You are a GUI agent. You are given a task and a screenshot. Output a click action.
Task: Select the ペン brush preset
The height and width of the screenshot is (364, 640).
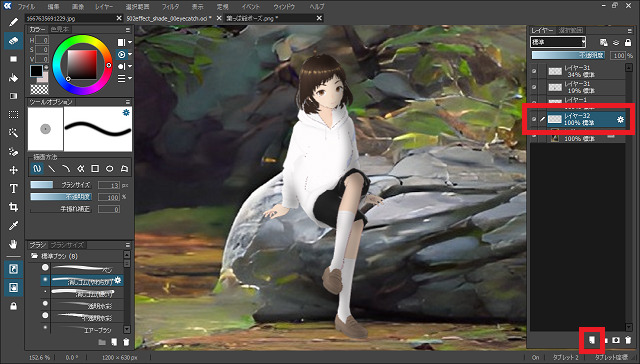[83, 268]
